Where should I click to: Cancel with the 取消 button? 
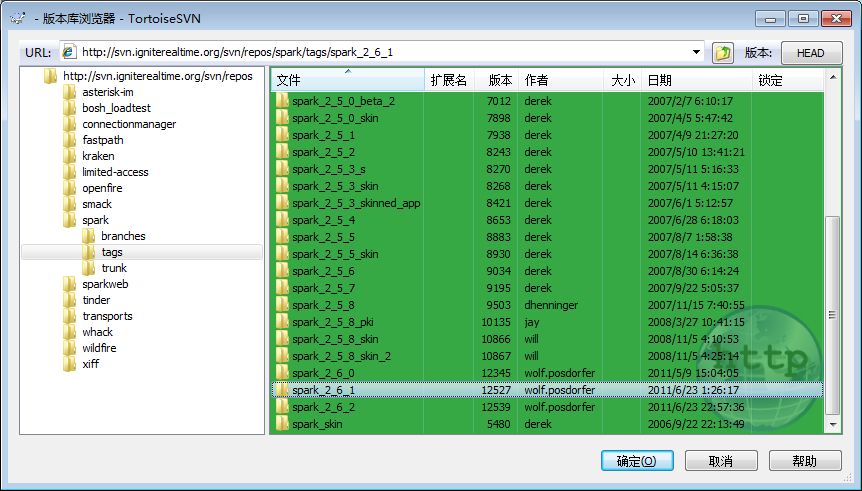pos(721,461)
